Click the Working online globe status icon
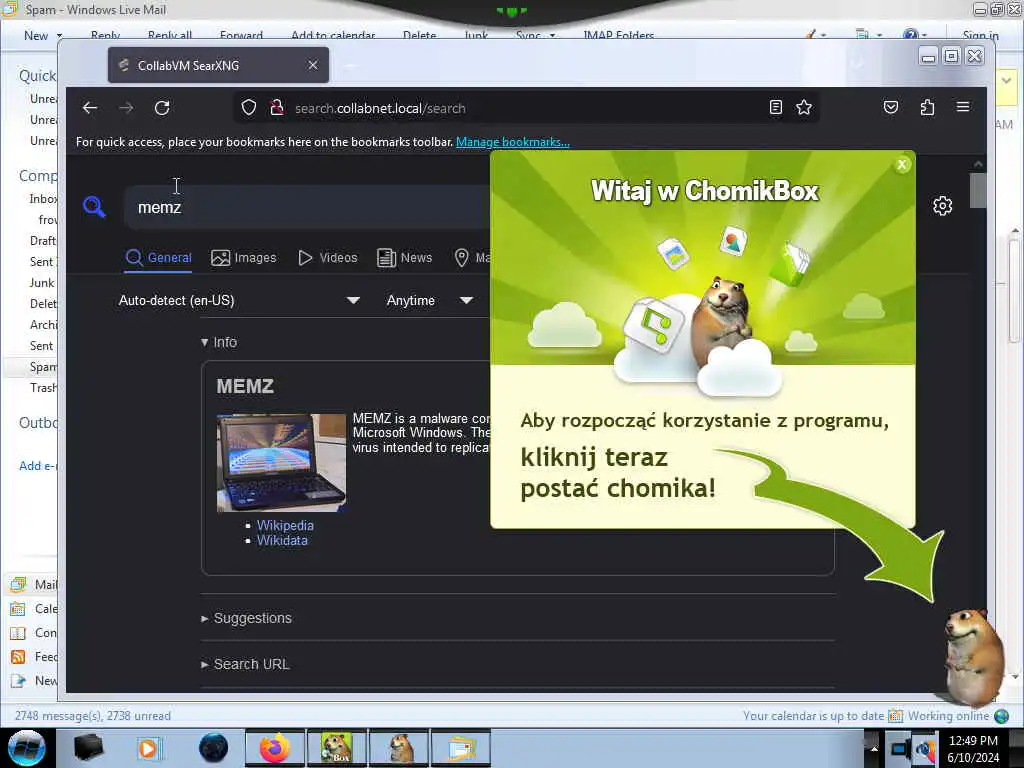Image resolution: width=1024 pixels, height=768 pixels. [1002, 716]
